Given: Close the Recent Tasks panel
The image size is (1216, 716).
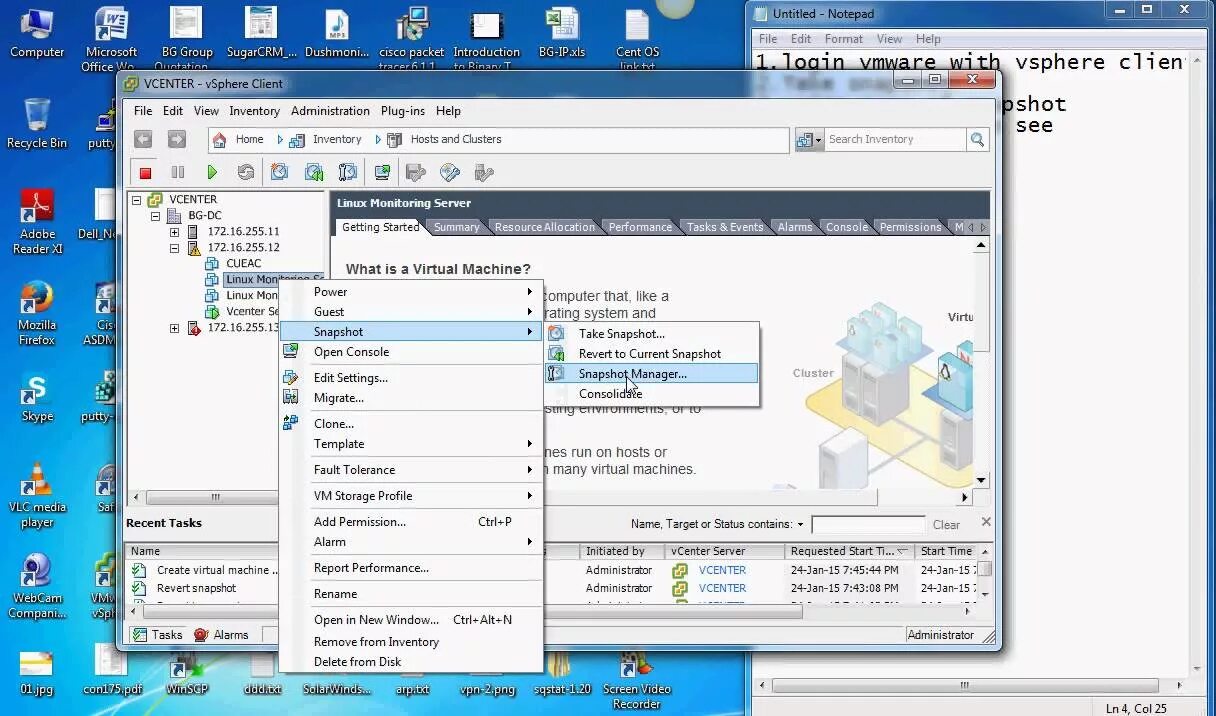Looking at the screenshot, I should coord(986,522).
